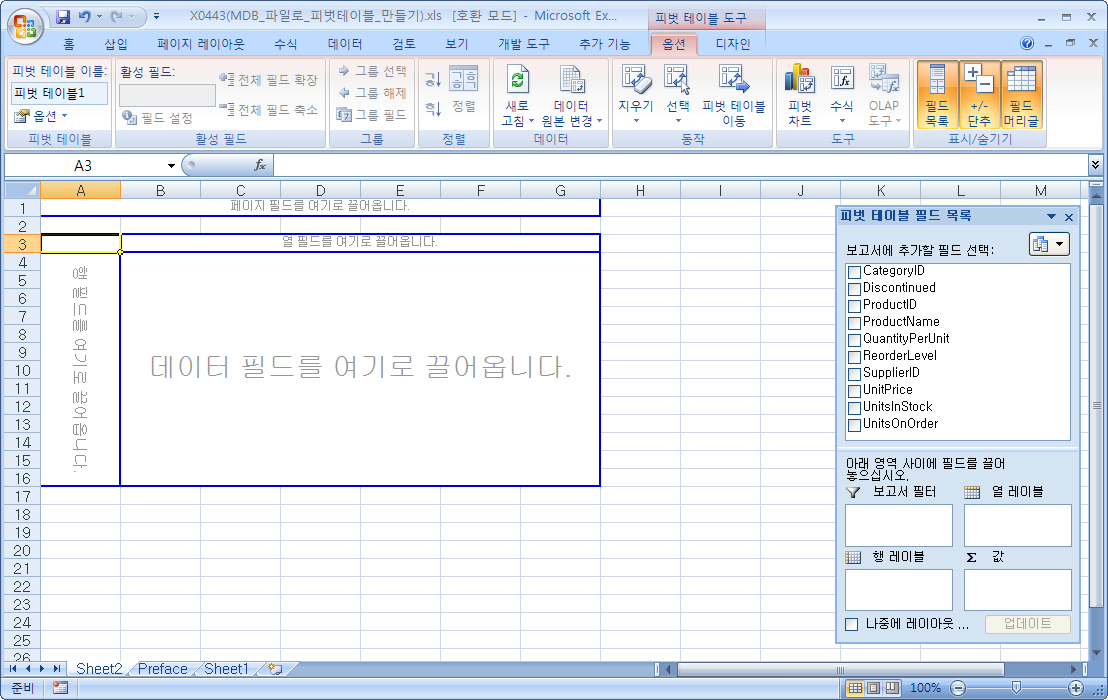Open the 지우기 clear tool
The image size is (1108, 700).
635,95
